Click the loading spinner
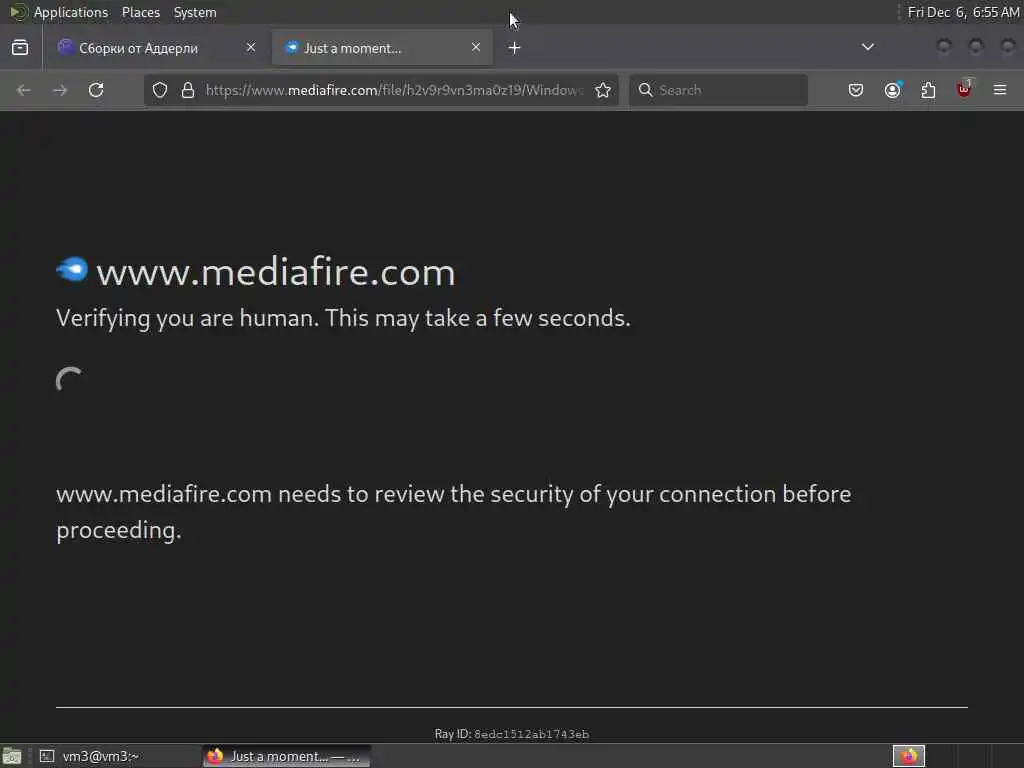 tap(69, 379)
